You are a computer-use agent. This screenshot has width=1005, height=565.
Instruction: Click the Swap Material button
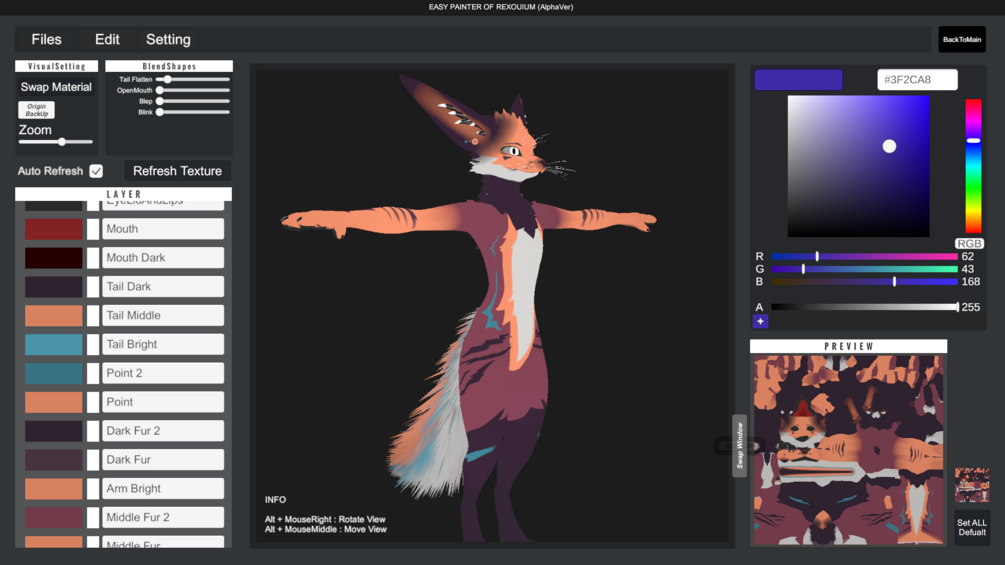click(56, 87)
